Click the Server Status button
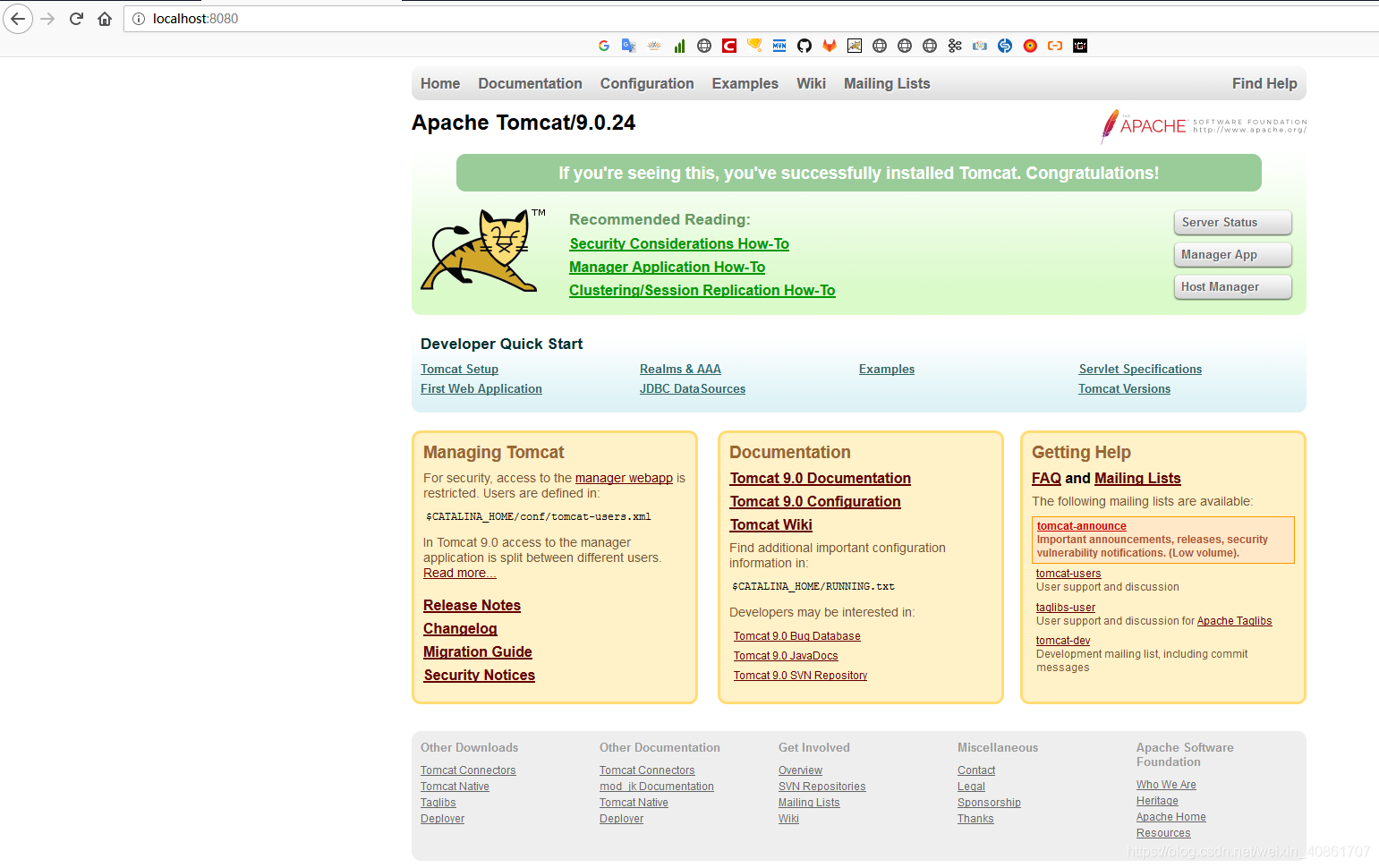Screen dimensions: 1379x868 tap(1233, 223)
